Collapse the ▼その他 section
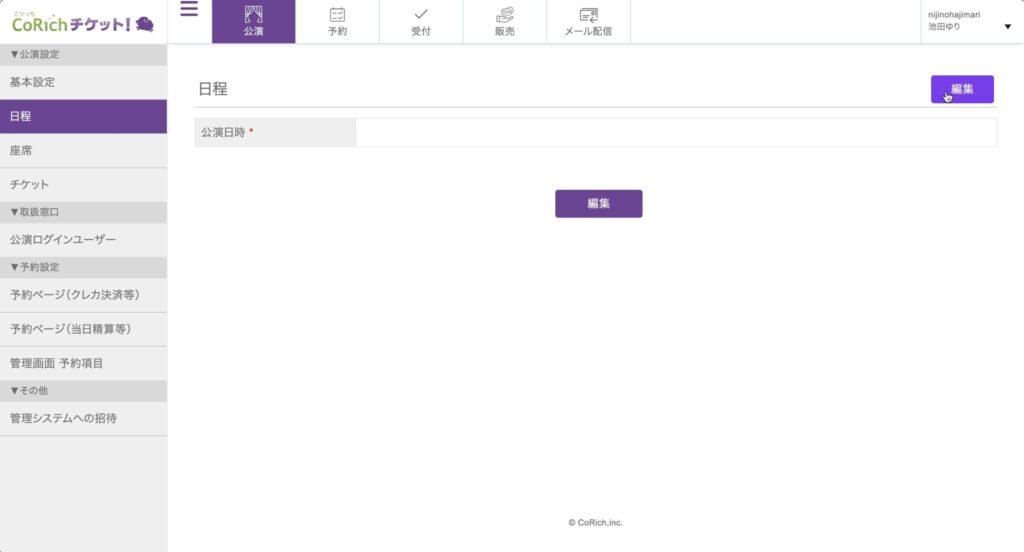Screen dimensions: 1024x552 click(30, 390)
